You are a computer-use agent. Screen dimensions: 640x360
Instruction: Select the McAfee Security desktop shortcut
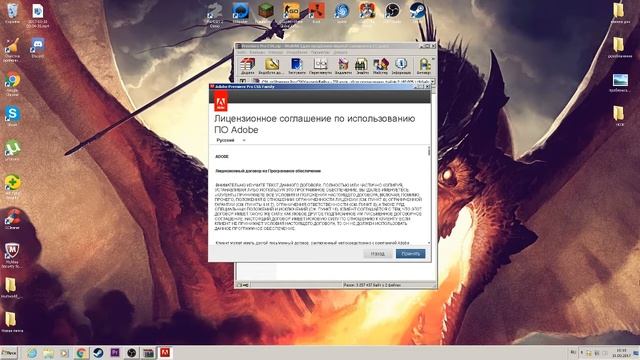12,256
